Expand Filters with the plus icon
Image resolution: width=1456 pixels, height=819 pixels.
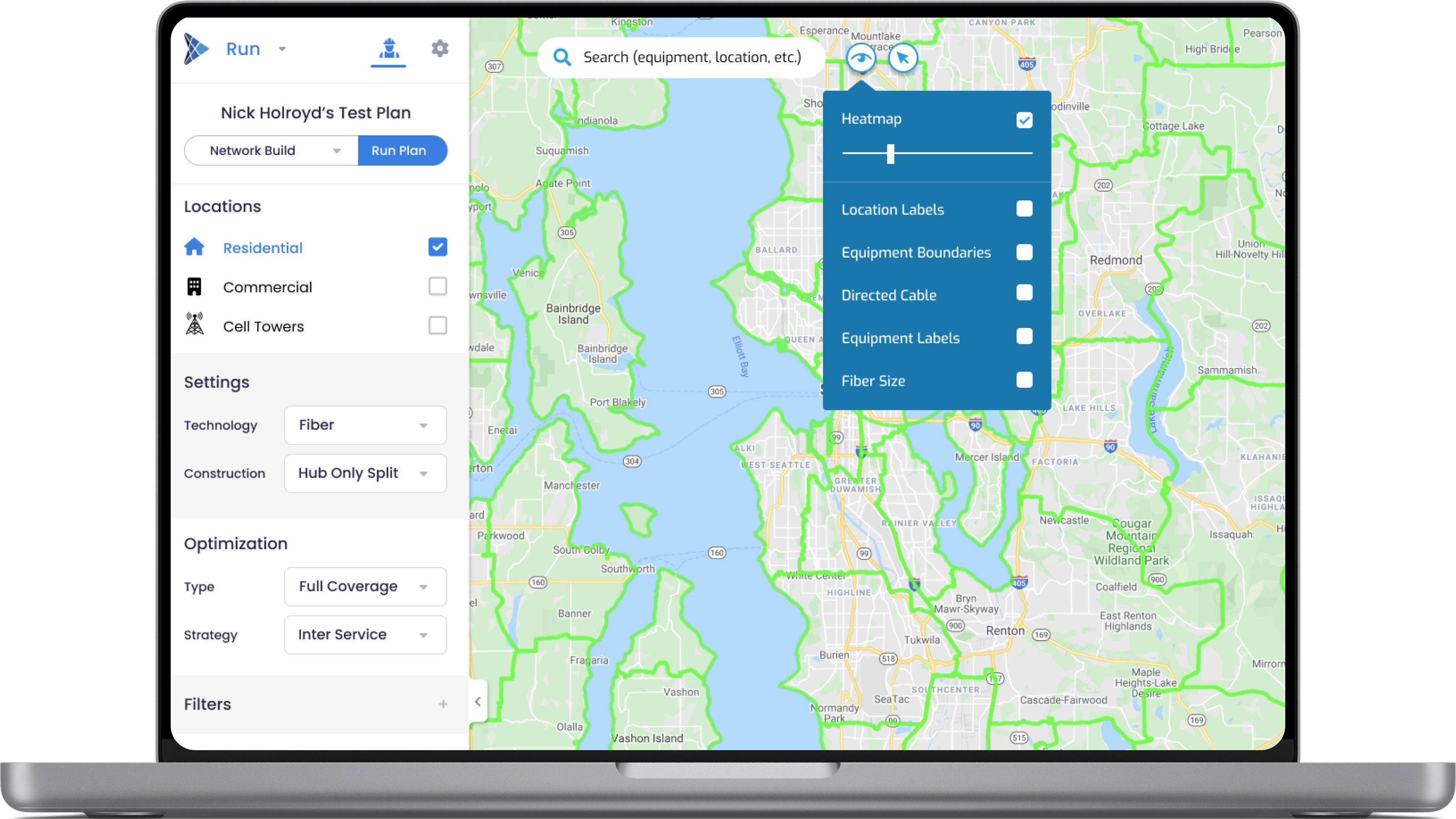click(443, 704)
